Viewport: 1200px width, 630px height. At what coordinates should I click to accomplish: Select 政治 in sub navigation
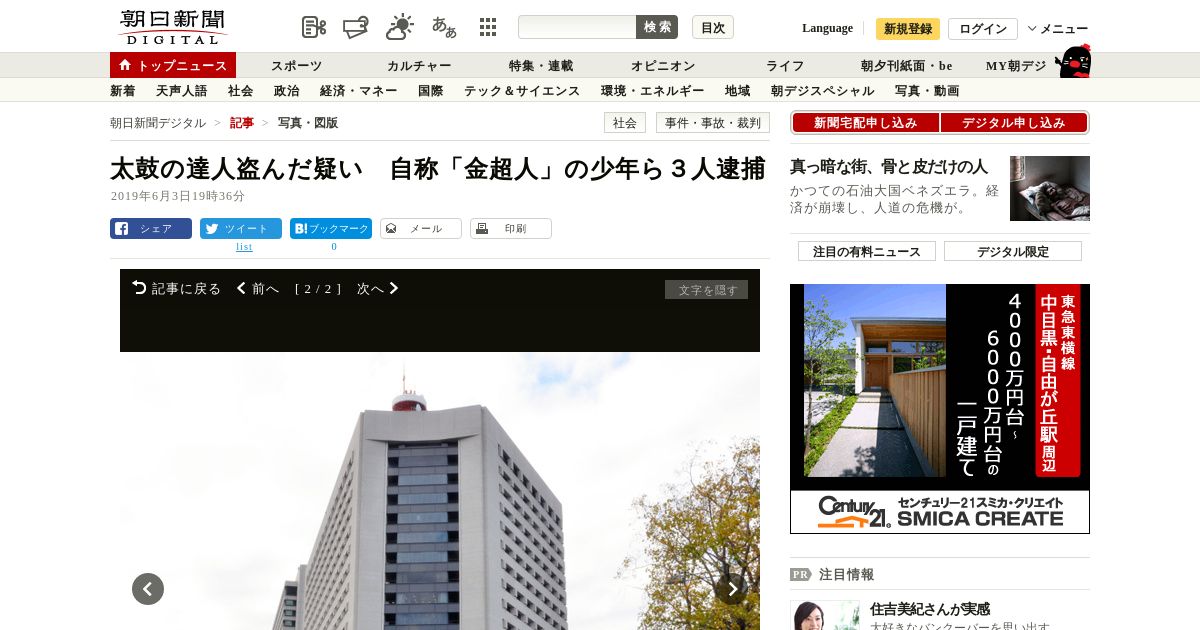287,90
